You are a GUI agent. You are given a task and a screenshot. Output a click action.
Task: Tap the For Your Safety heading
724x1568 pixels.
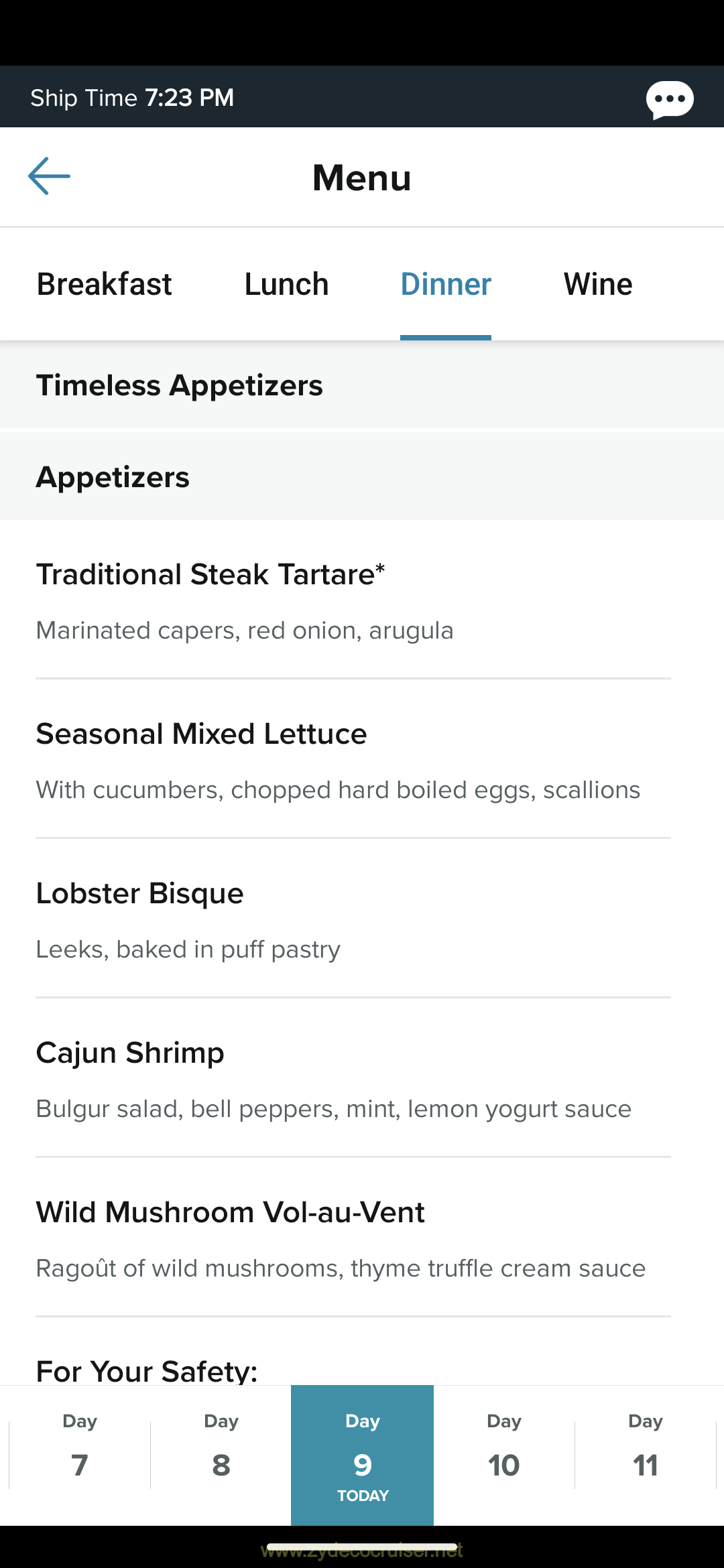(x=147, y=1370)
